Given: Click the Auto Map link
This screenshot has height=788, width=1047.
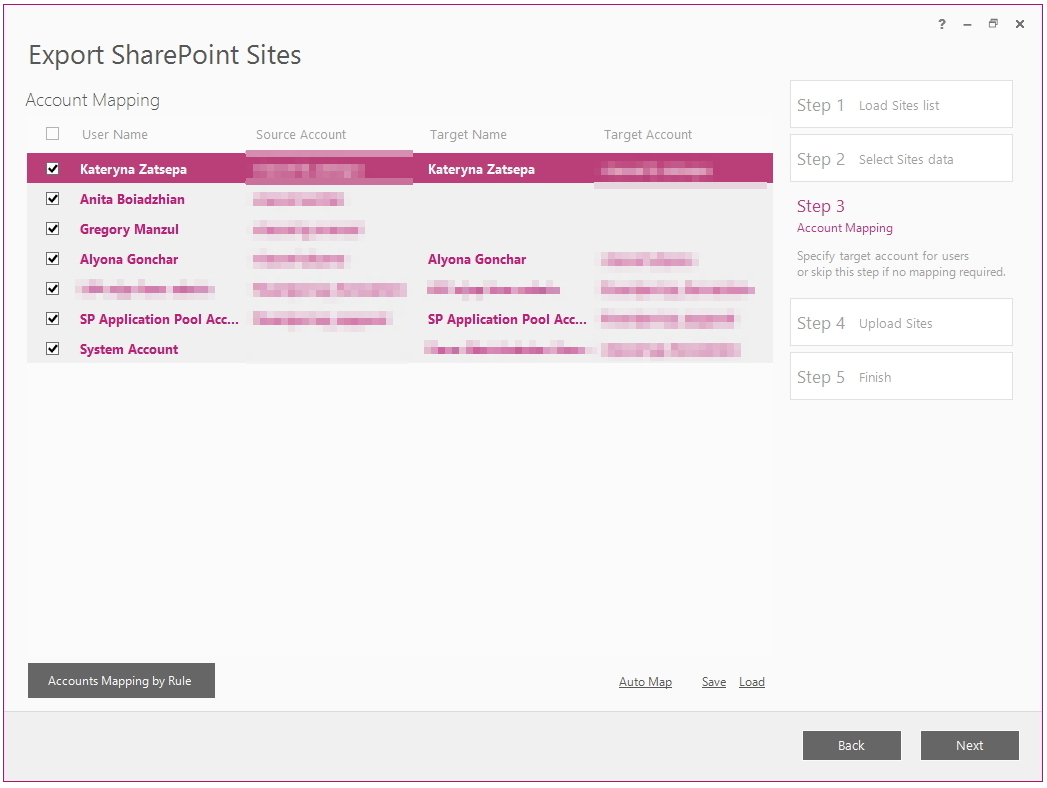Looking at the screenshot, I should click(x=645, y=682).
